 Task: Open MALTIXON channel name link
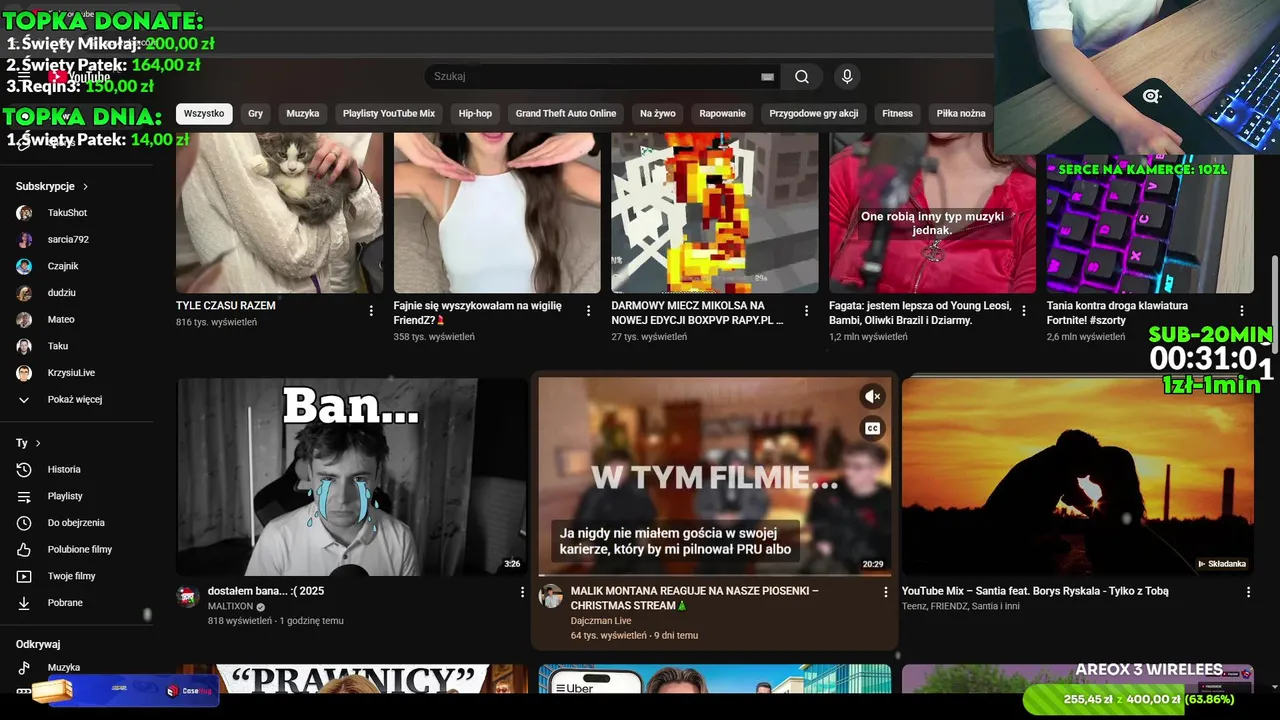pos(231,607)
